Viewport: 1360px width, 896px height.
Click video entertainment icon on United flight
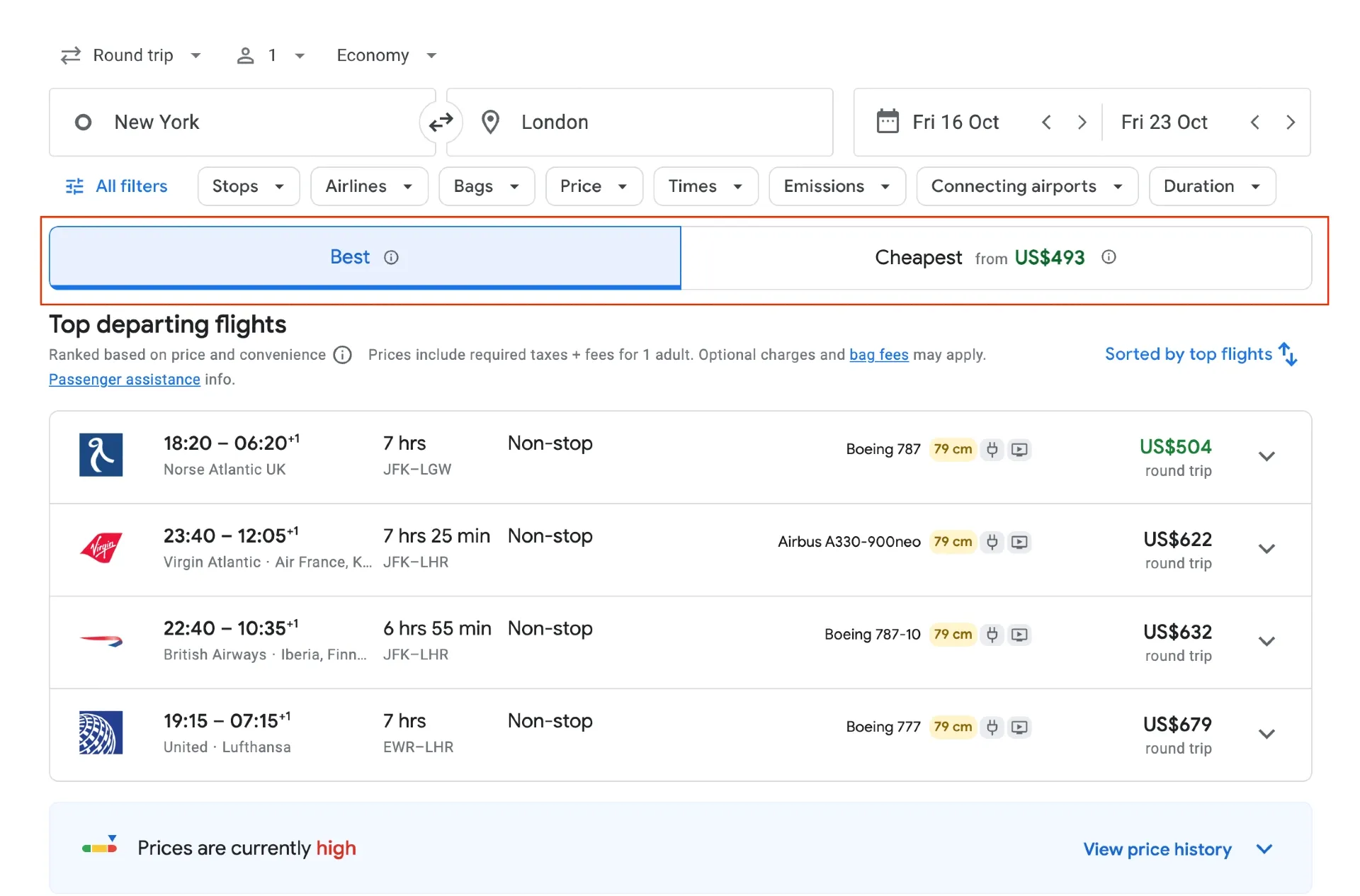(1019, 727)
